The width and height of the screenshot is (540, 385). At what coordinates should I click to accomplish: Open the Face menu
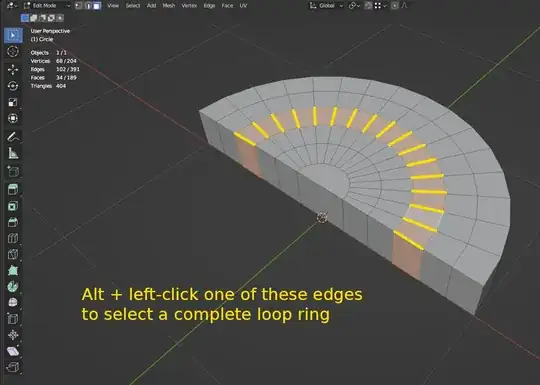click(x=227, y=6)
